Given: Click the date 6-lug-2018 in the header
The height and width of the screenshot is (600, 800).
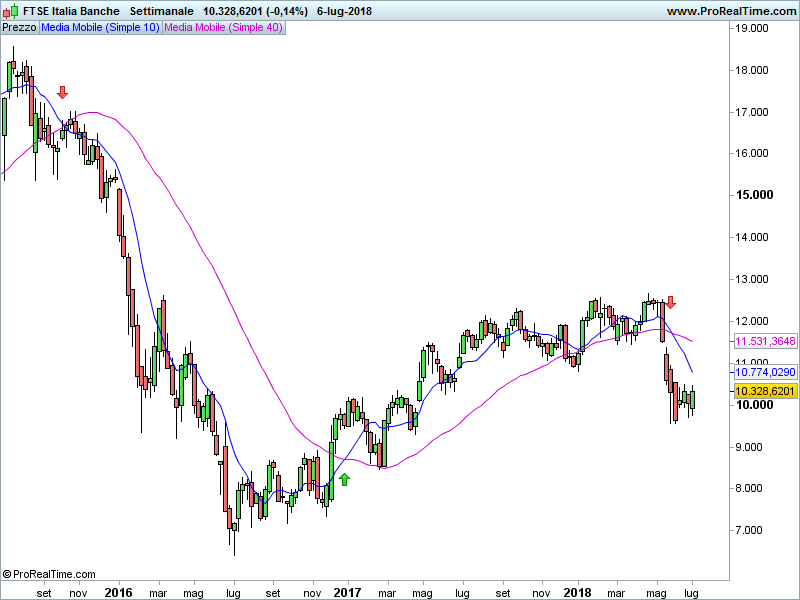Looking at the screenshot, I should pos(344,11).
